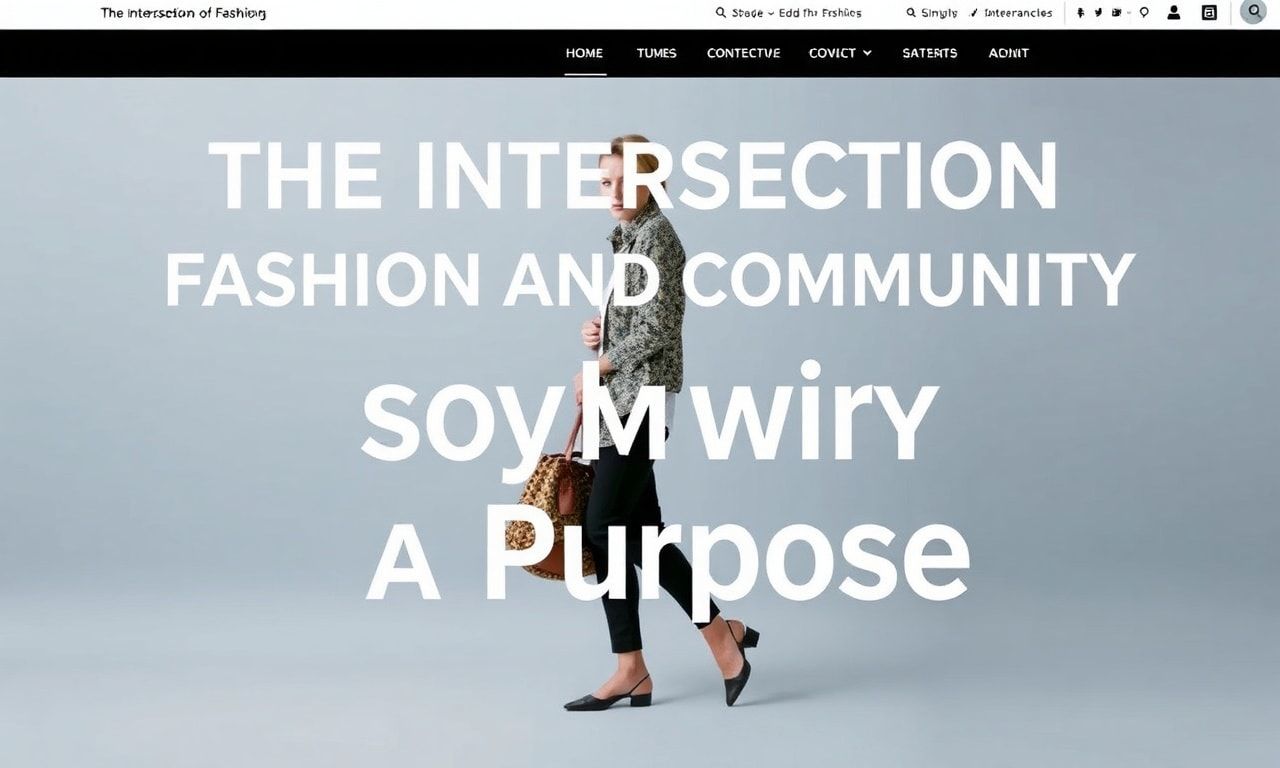Click the location pin icon

(x=1144, y=13)
